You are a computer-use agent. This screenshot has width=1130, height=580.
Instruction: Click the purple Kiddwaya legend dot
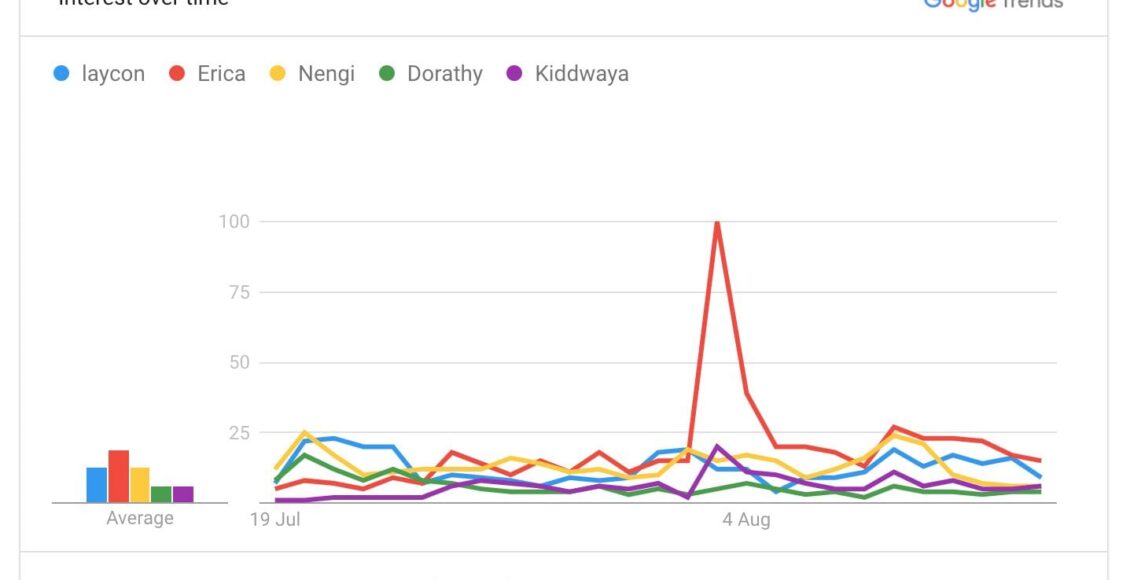pyautogui.click(x=515, y=74)
